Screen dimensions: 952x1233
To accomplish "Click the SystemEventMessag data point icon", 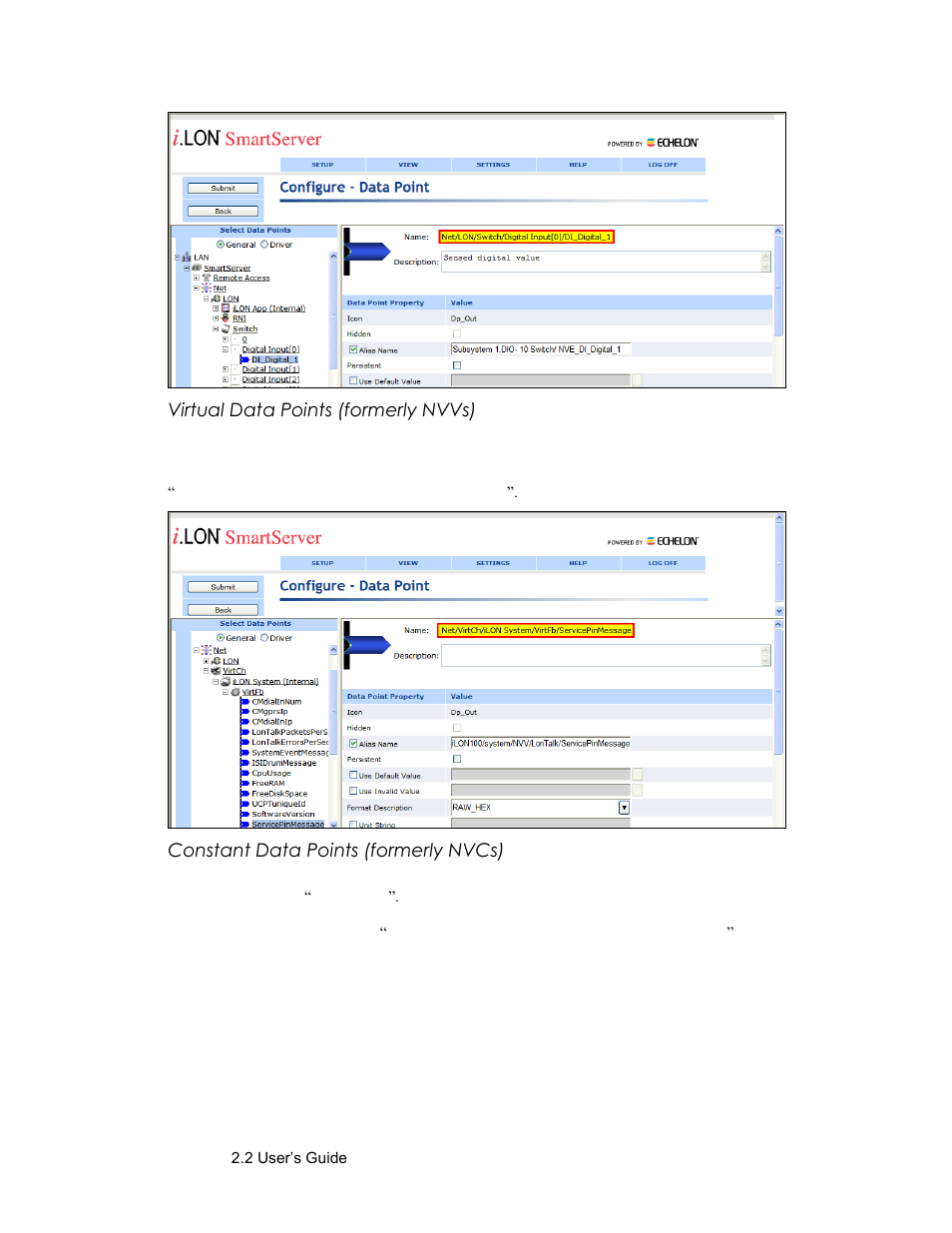I will point(244,753).
